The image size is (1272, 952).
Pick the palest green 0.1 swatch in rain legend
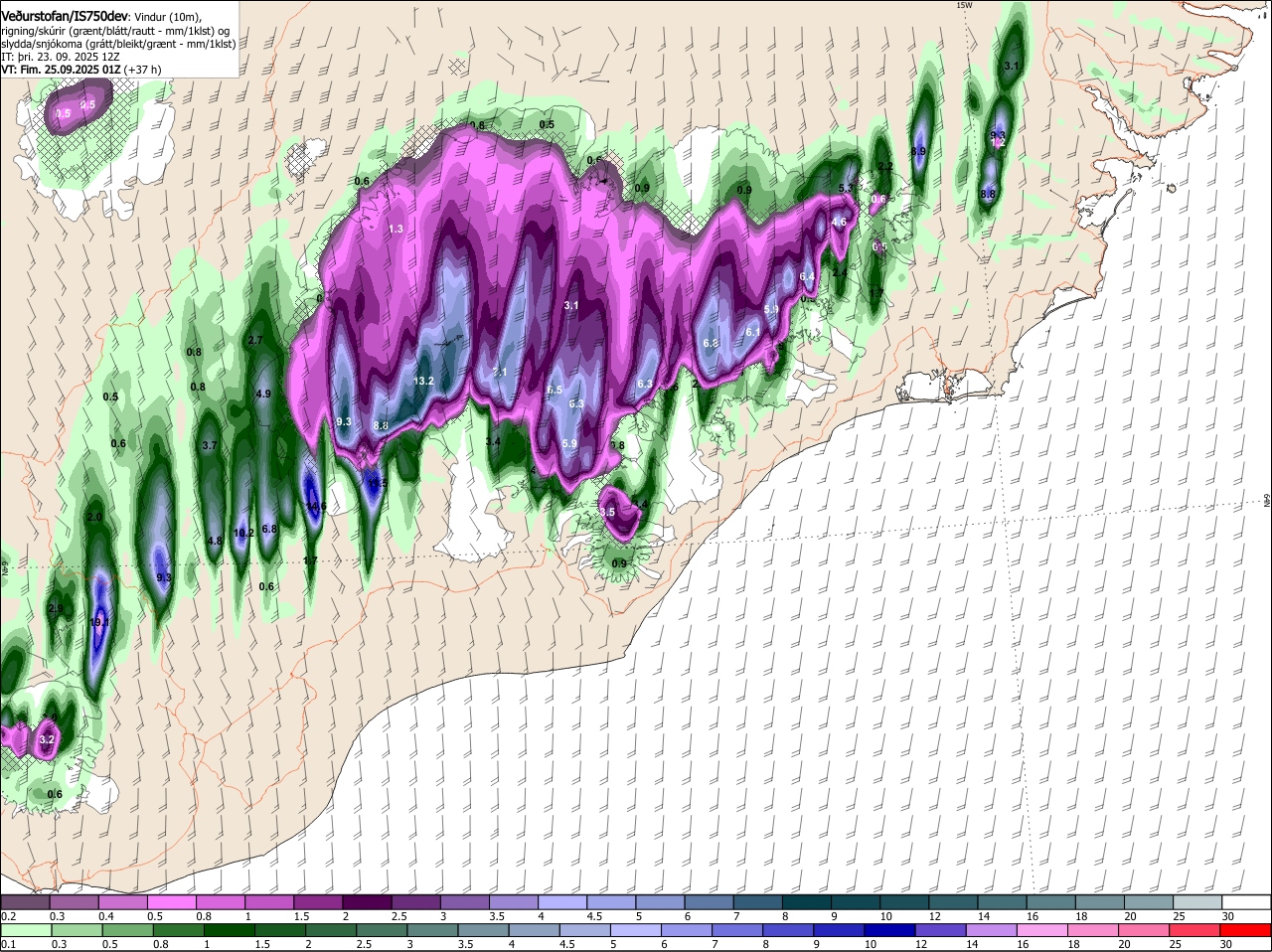point(25,930)
